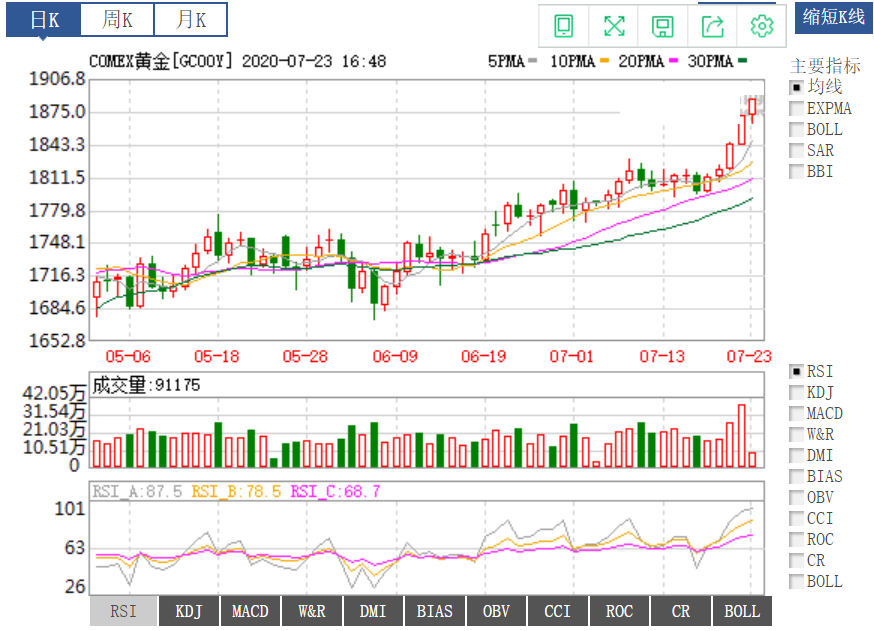
Task: Open chart settings gear icon
Action: pyautogui.click(x=762, y=26)
